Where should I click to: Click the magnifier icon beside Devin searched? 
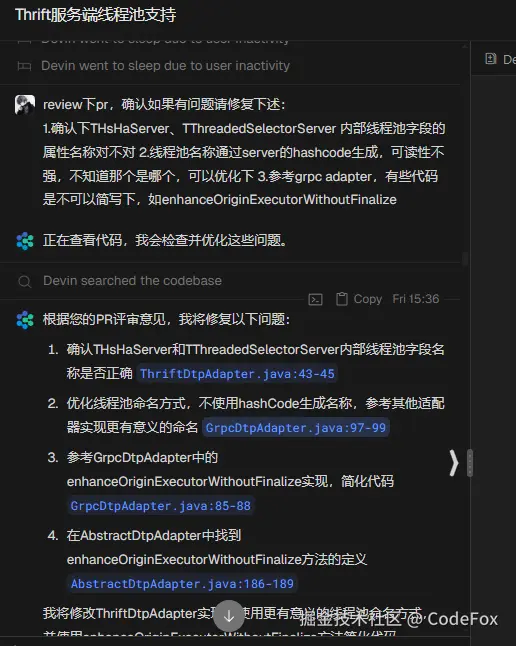(x=25, y=281)
